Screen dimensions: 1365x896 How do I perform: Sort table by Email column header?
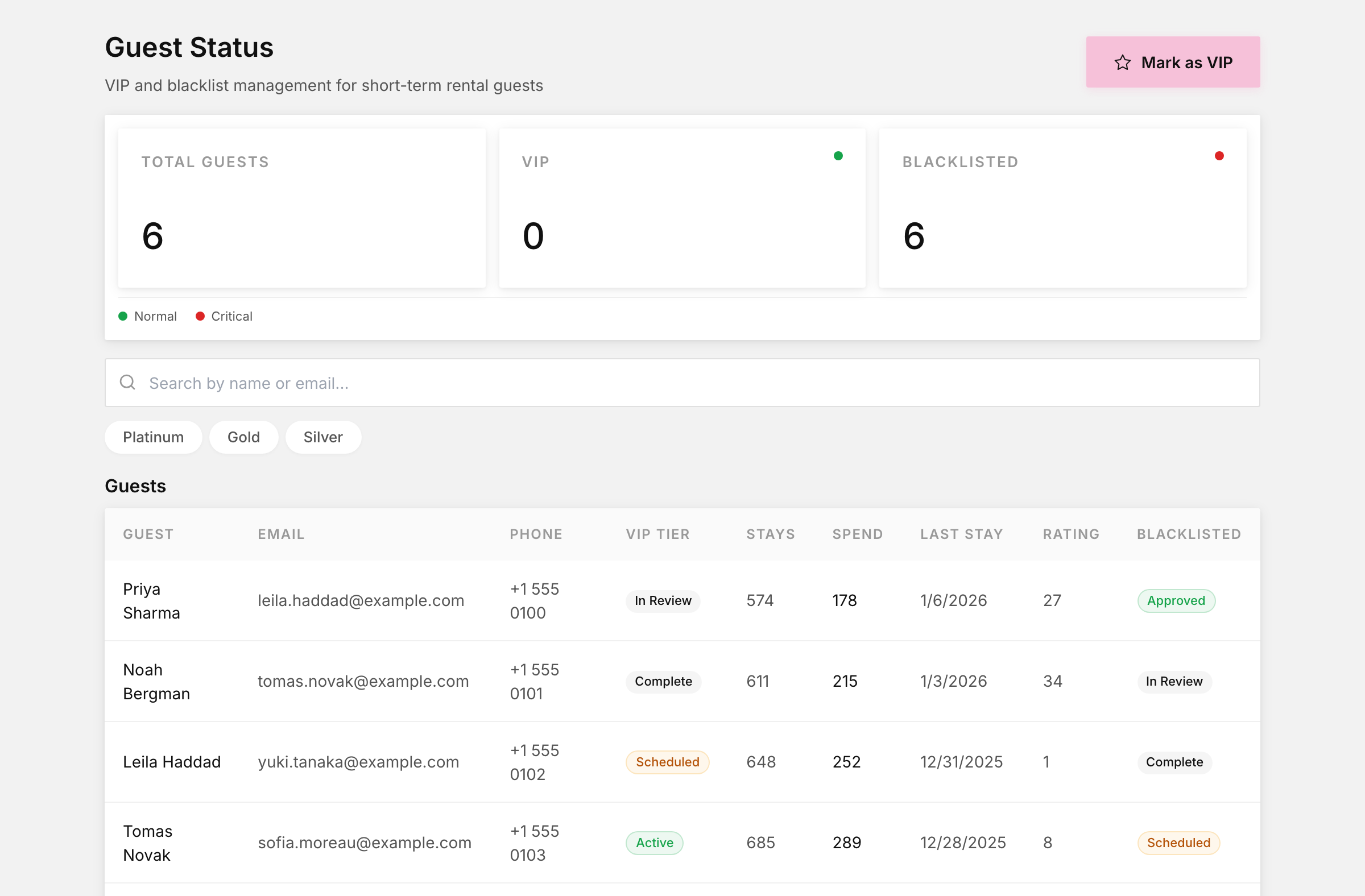281,534
